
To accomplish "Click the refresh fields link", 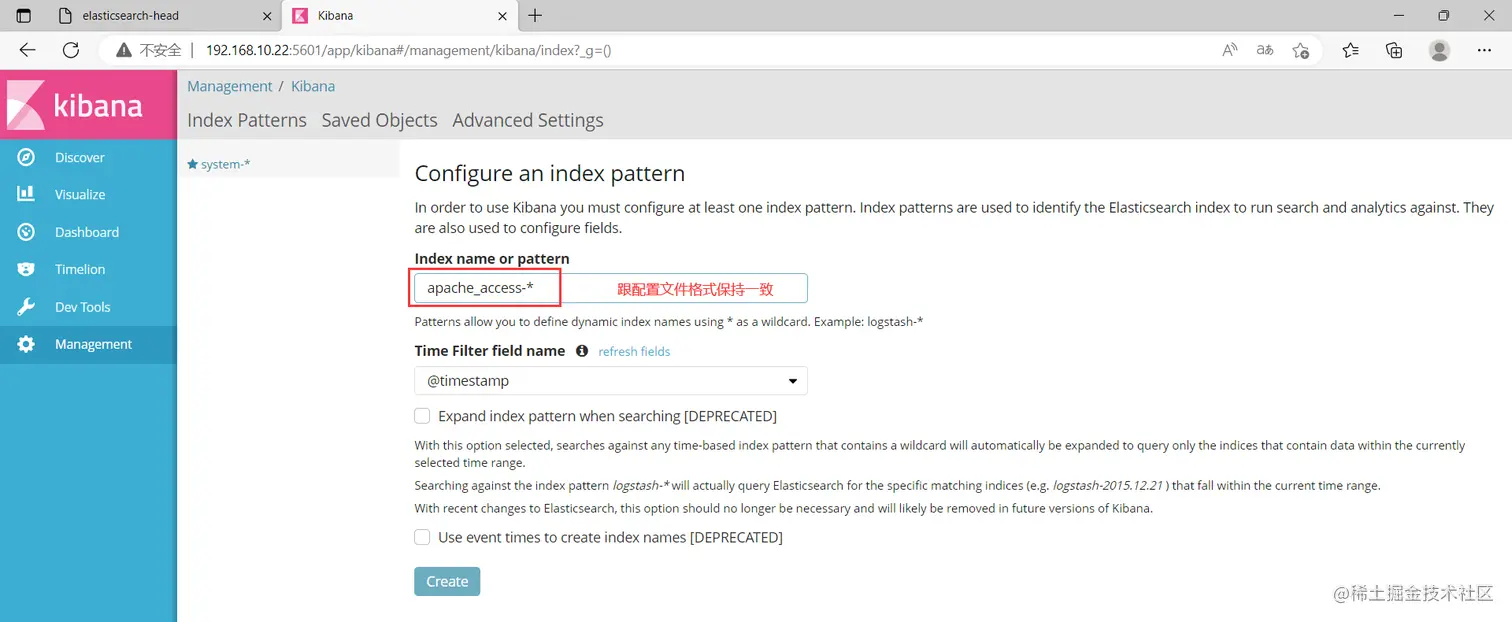I will (634, 352).
